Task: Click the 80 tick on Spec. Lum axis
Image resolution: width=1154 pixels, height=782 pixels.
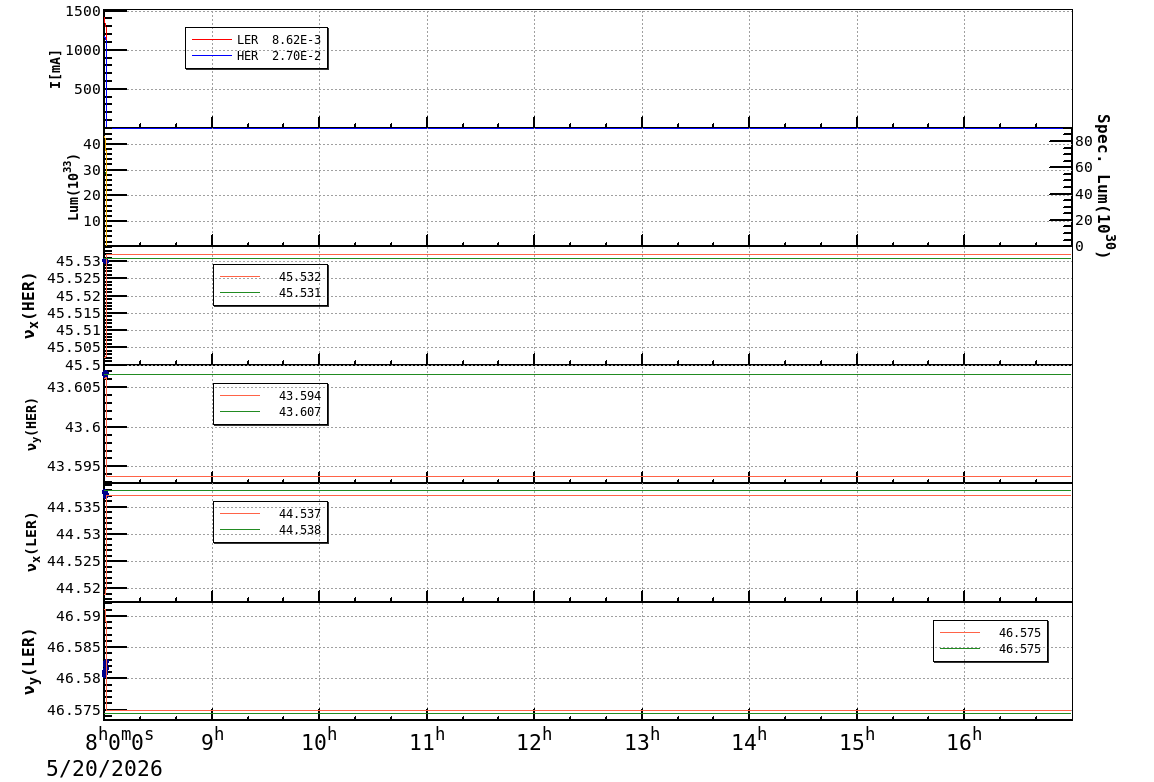Action: point(1084,141)
